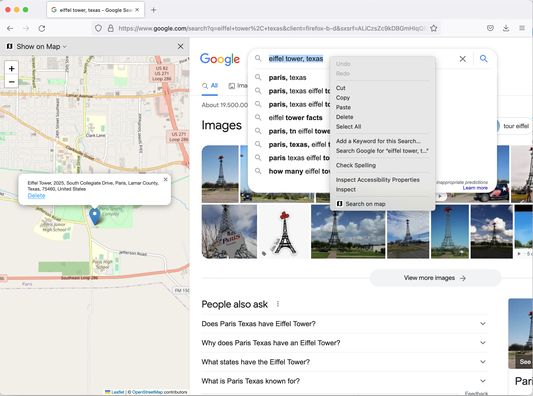Expand 'What states have the Eiffel Tower?'
The image size is (533, 396).
[344, 362]
